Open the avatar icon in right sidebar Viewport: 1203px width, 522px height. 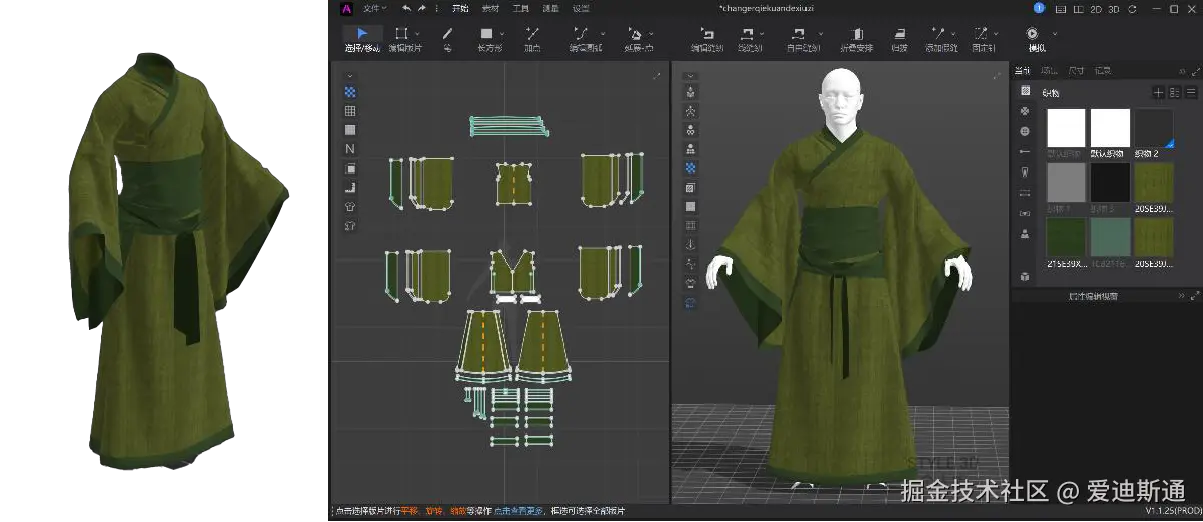tap(1025, 234)
